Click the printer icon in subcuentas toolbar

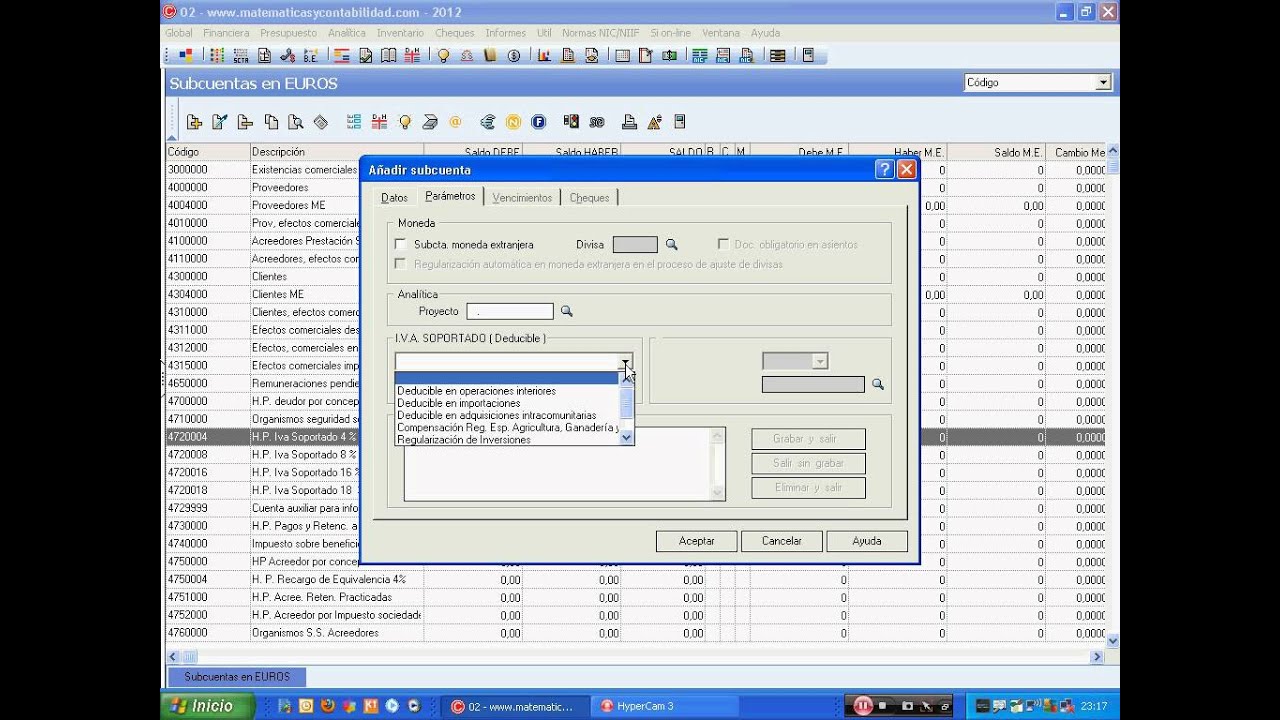coord(629,122)
